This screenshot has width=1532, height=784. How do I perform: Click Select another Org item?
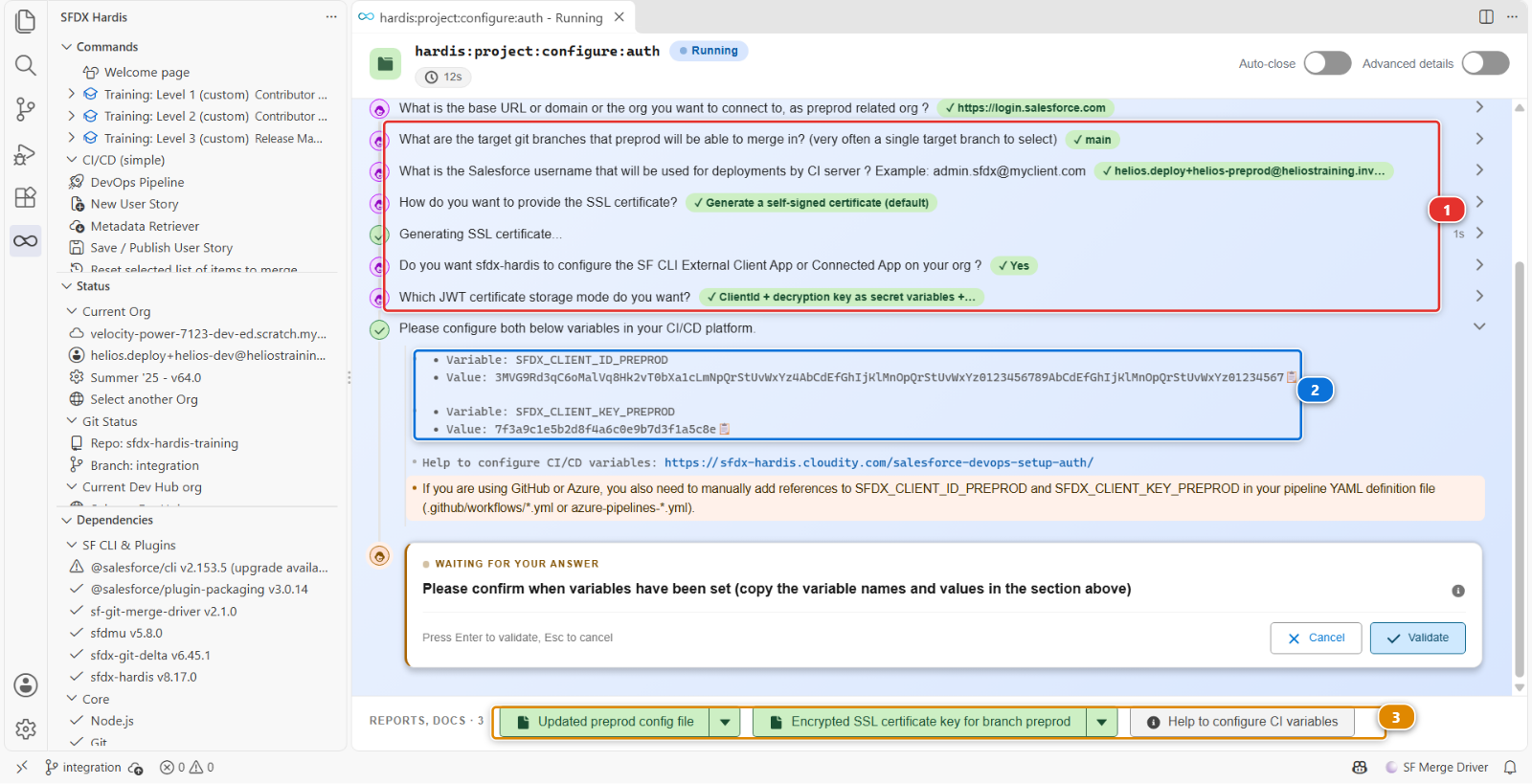pyautogui.click(x=144, y=399)
